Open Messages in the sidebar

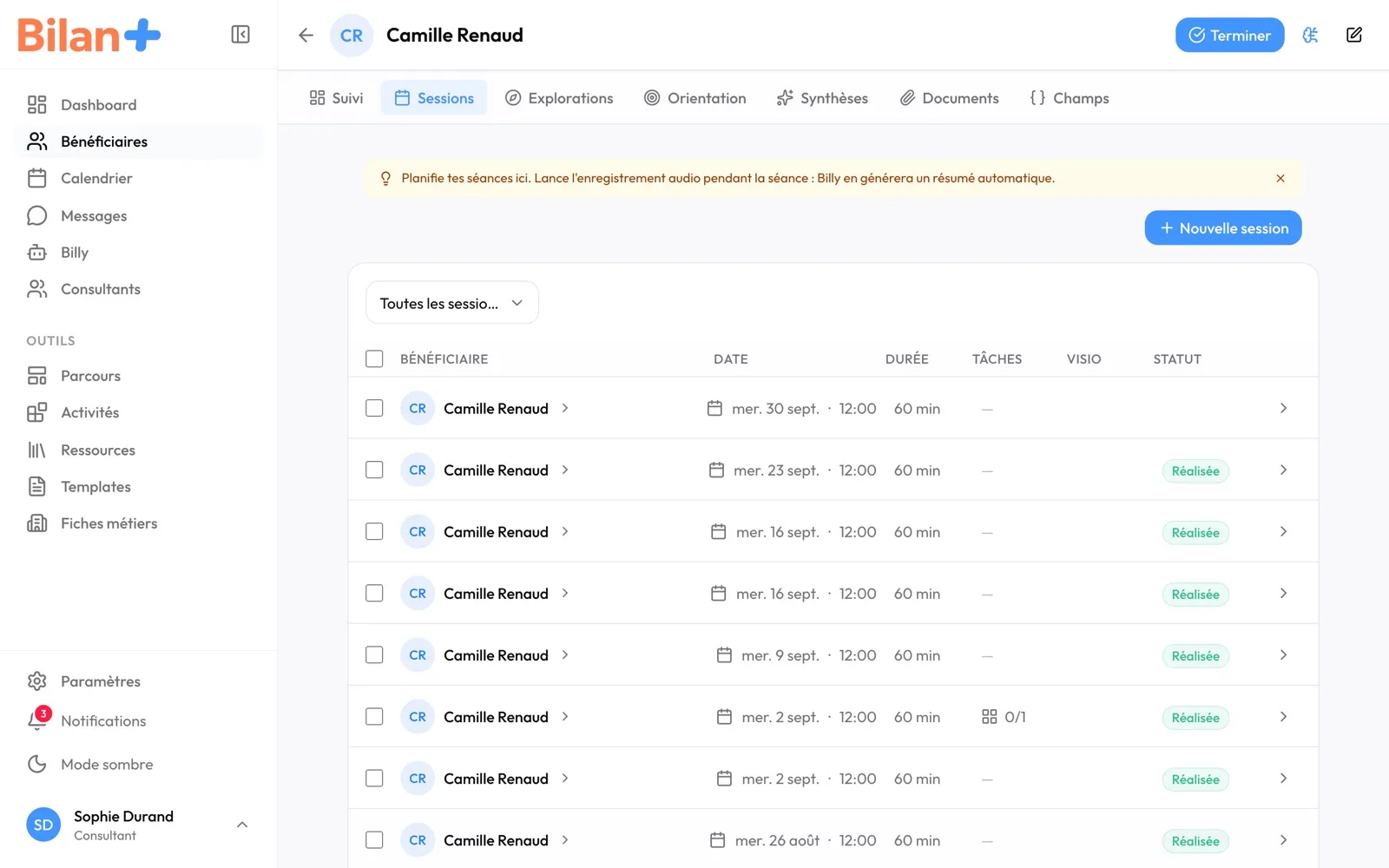[x=139, y=215]
